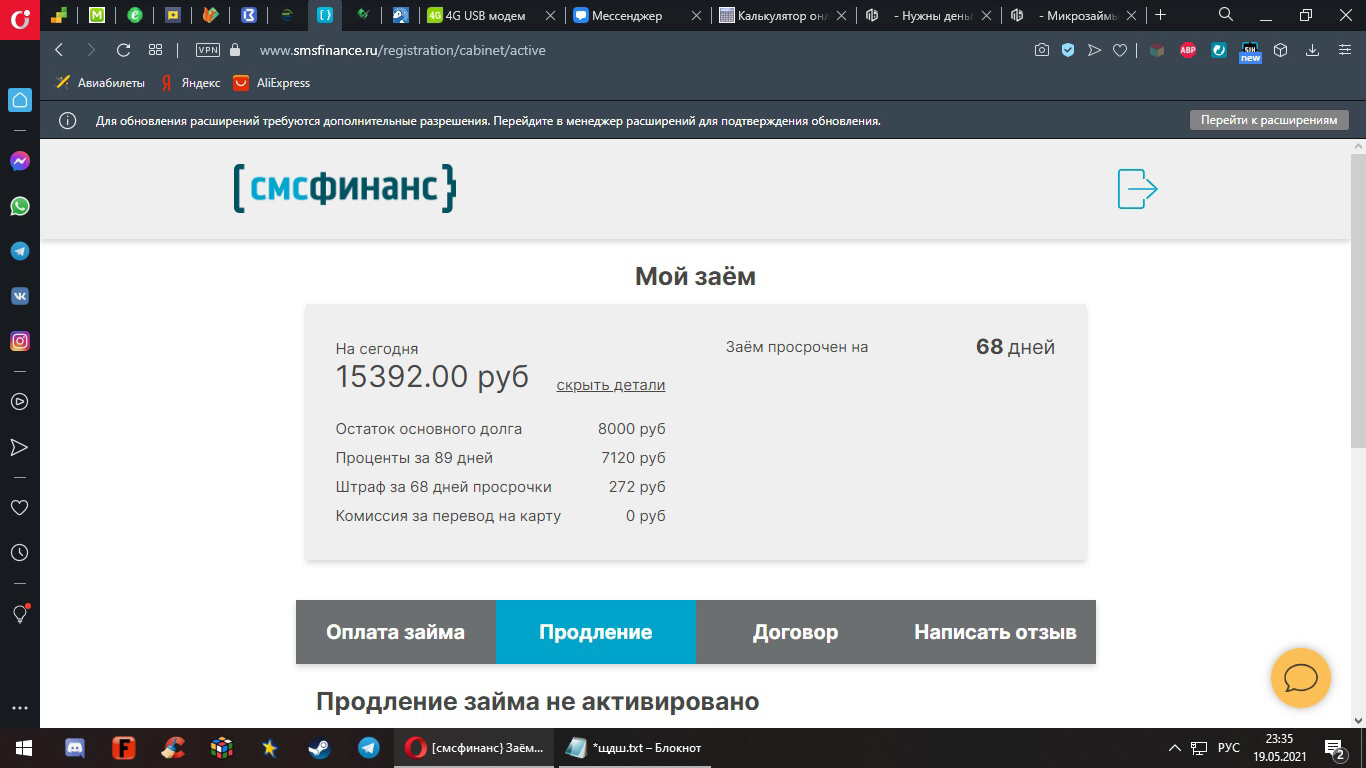Toggle the VPN badge in address bar
The image size is (1366, 768).
click(207, 50)
